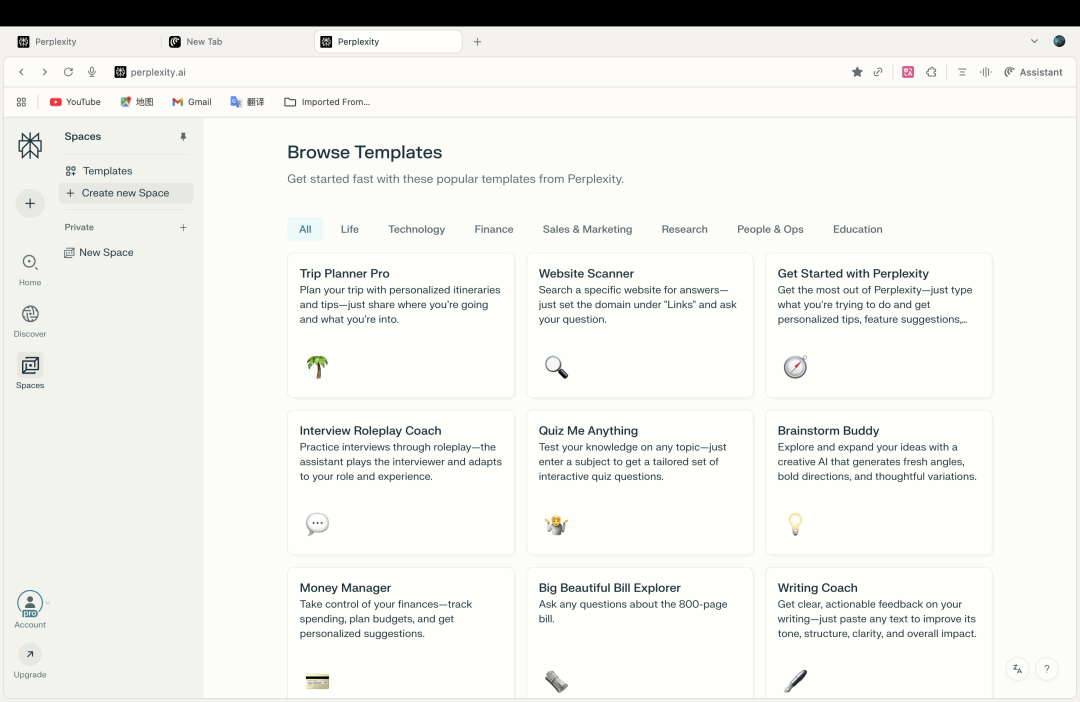
Task: Expand account menu chevron
Action: click(x=48, y=603)
